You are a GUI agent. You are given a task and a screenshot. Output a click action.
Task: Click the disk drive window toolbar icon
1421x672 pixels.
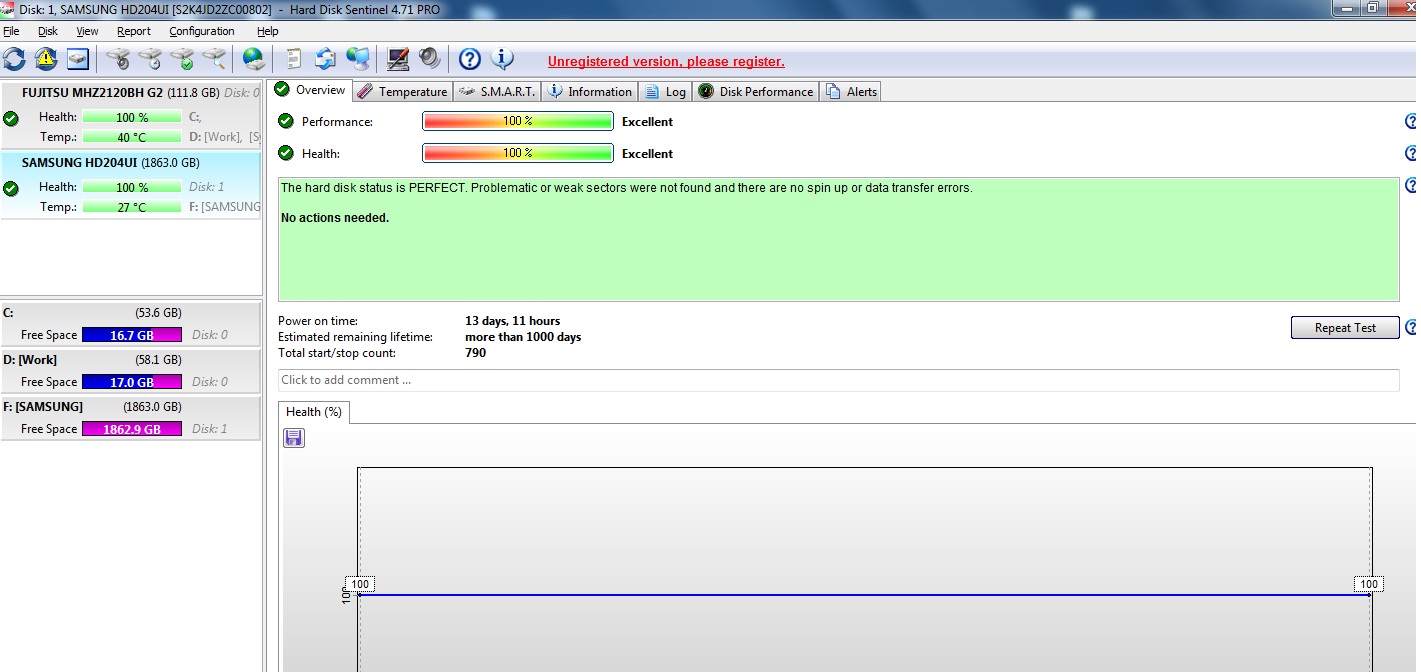[78, 59]
